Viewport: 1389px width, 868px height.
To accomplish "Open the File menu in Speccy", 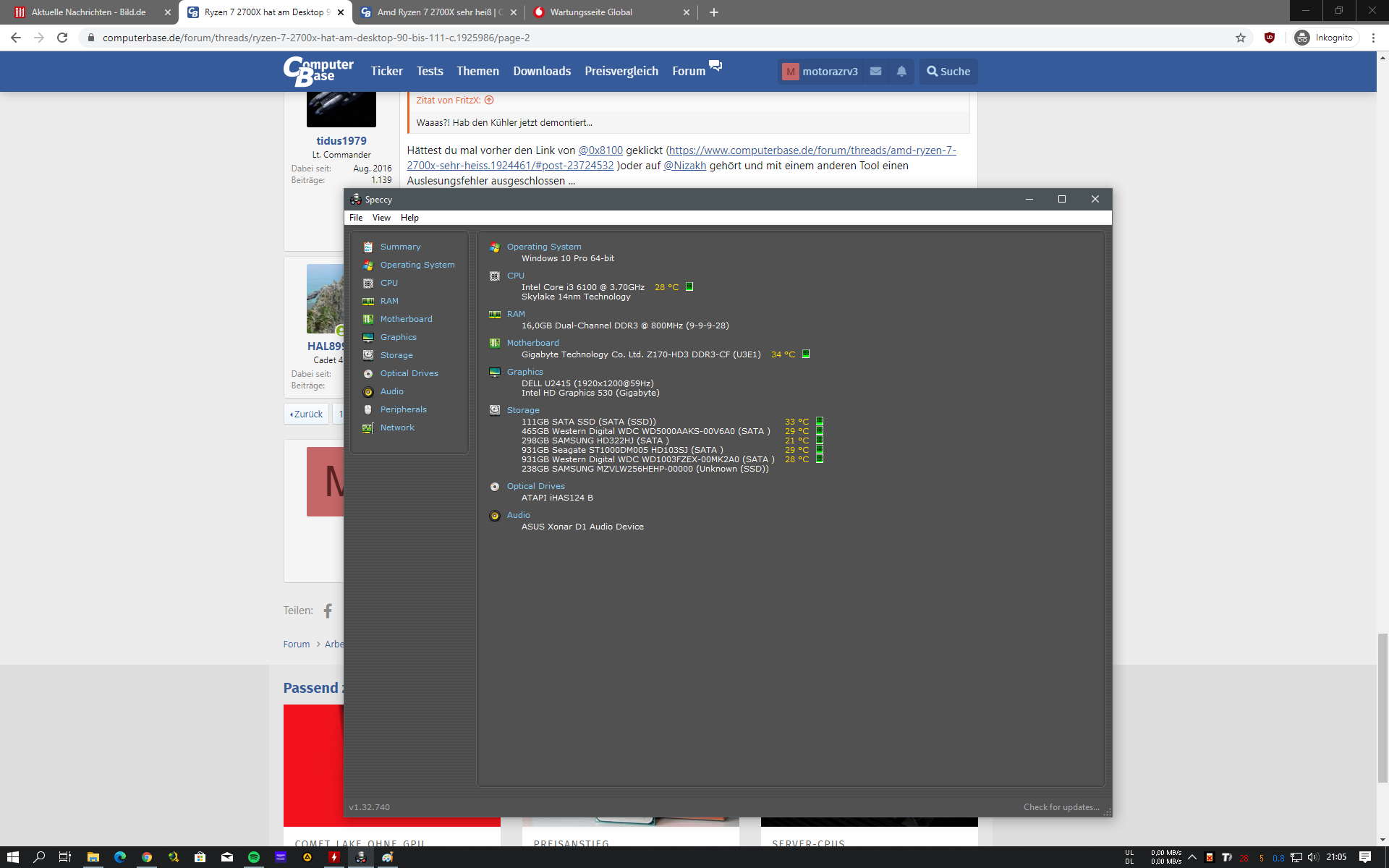I will [x=356, y=218].
